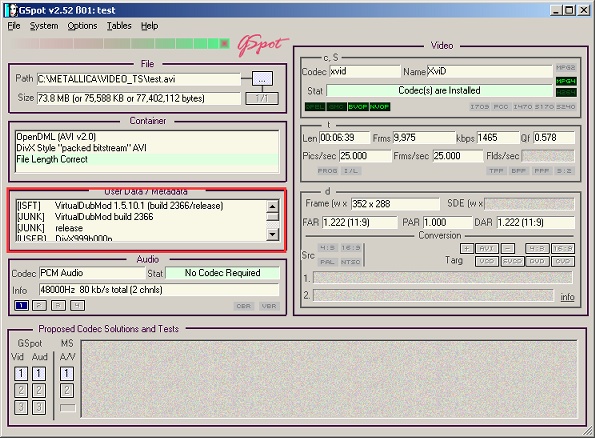This screenshot has height=438, width=595.
Task: Click the audio Info '48000Hz 80 kb/s' field
Action: pyautogui.click(x=159, y=290)
